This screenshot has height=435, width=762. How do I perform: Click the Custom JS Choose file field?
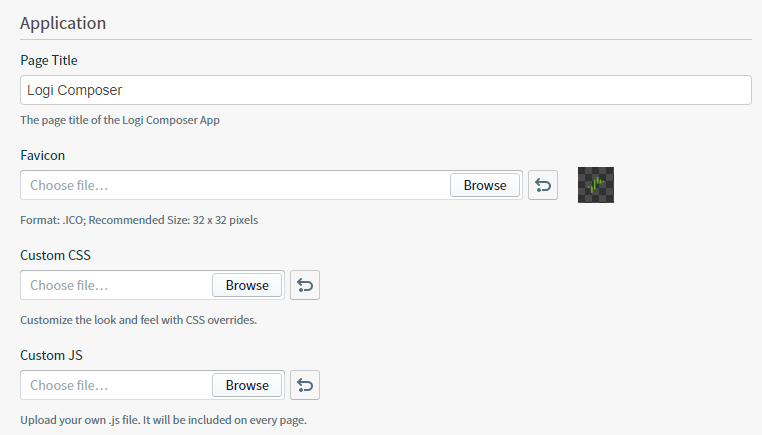pos(116,385)
